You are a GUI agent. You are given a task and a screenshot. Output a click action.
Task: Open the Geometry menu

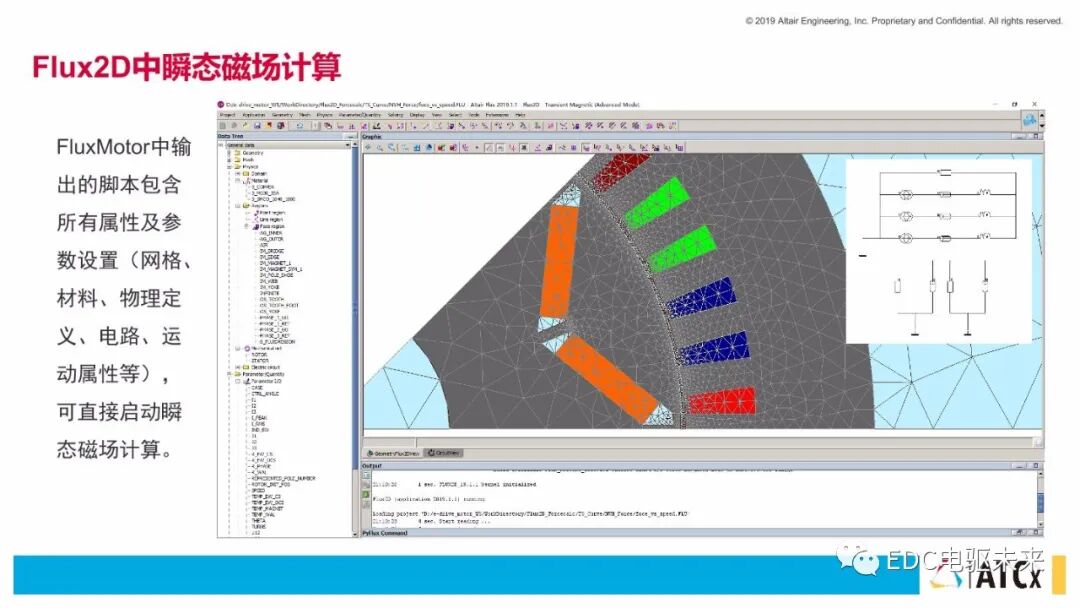(x=282, y=115)
